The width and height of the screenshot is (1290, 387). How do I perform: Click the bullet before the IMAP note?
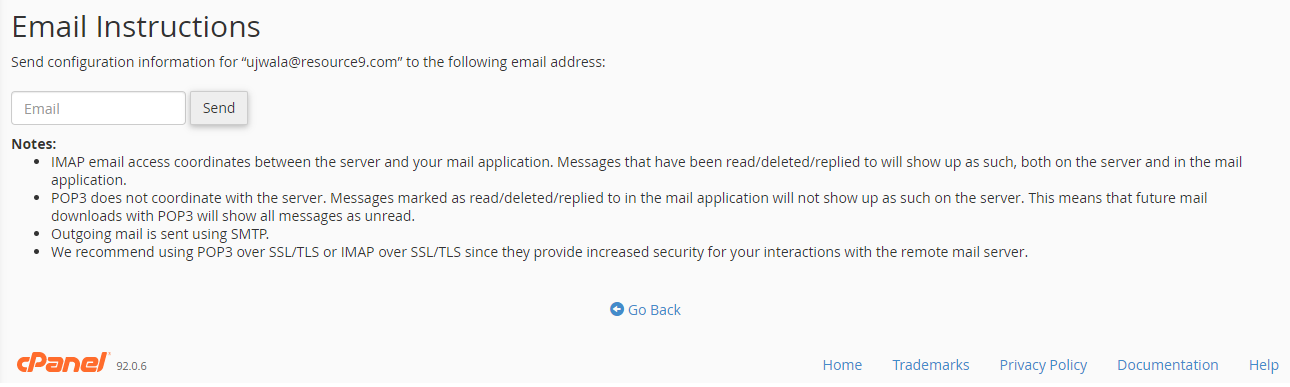[39, 162]
